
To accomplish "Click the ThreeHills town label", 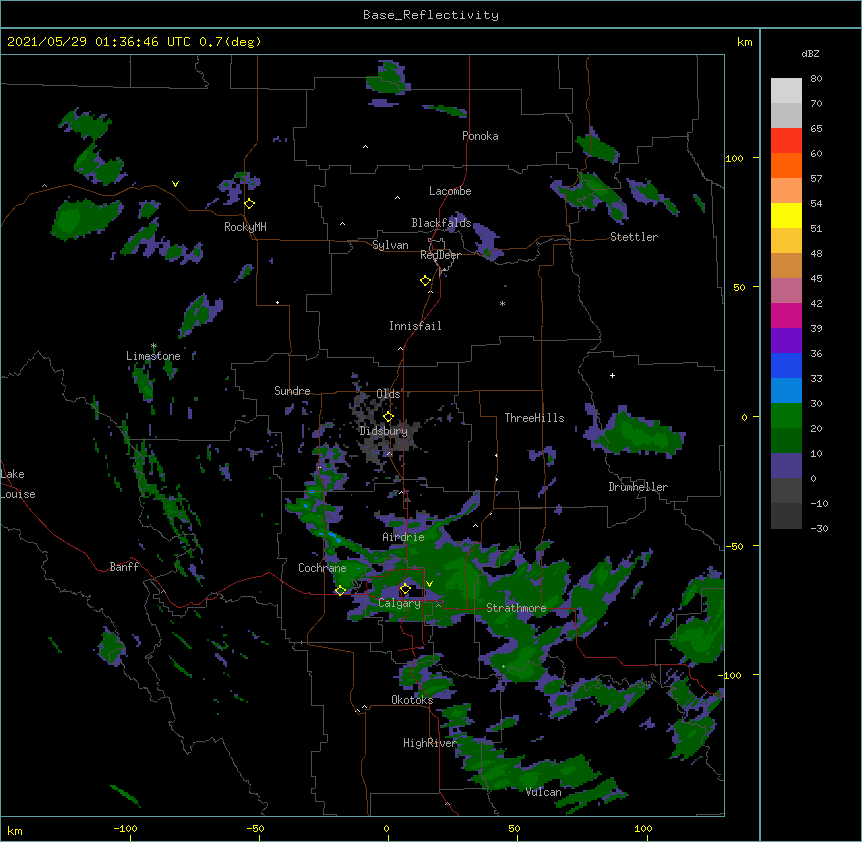I will click(x=534, y=418).
